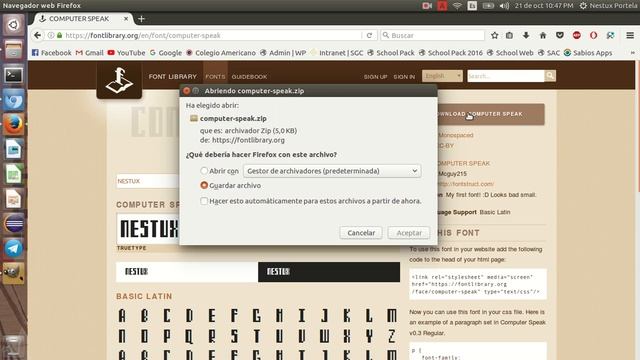
Task: Click SIGN IN in the header
Action: click(x=404, y=77)
